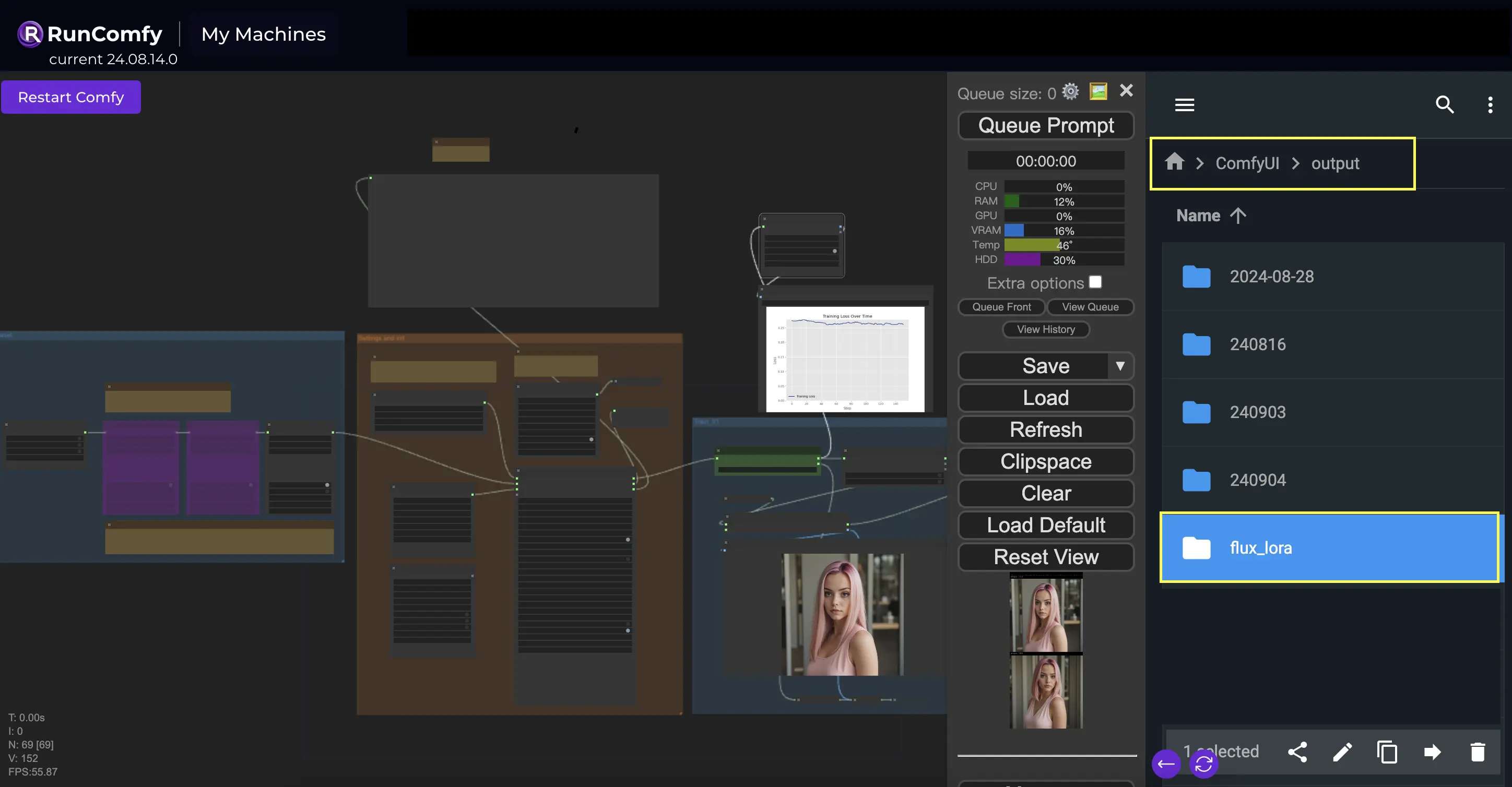
Task: Click the move icon for selected item
Action: pyautogui.click(x=1433, y=752)
